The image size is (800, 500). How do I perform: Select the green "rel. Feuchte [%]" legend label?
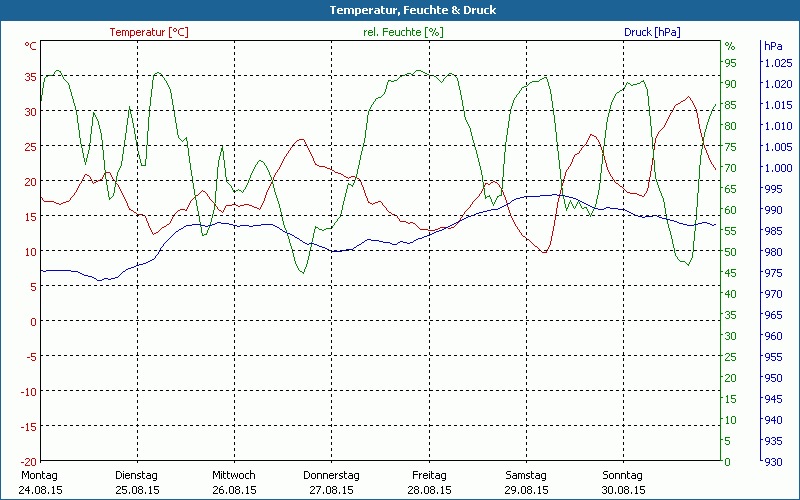coord(403,32)
